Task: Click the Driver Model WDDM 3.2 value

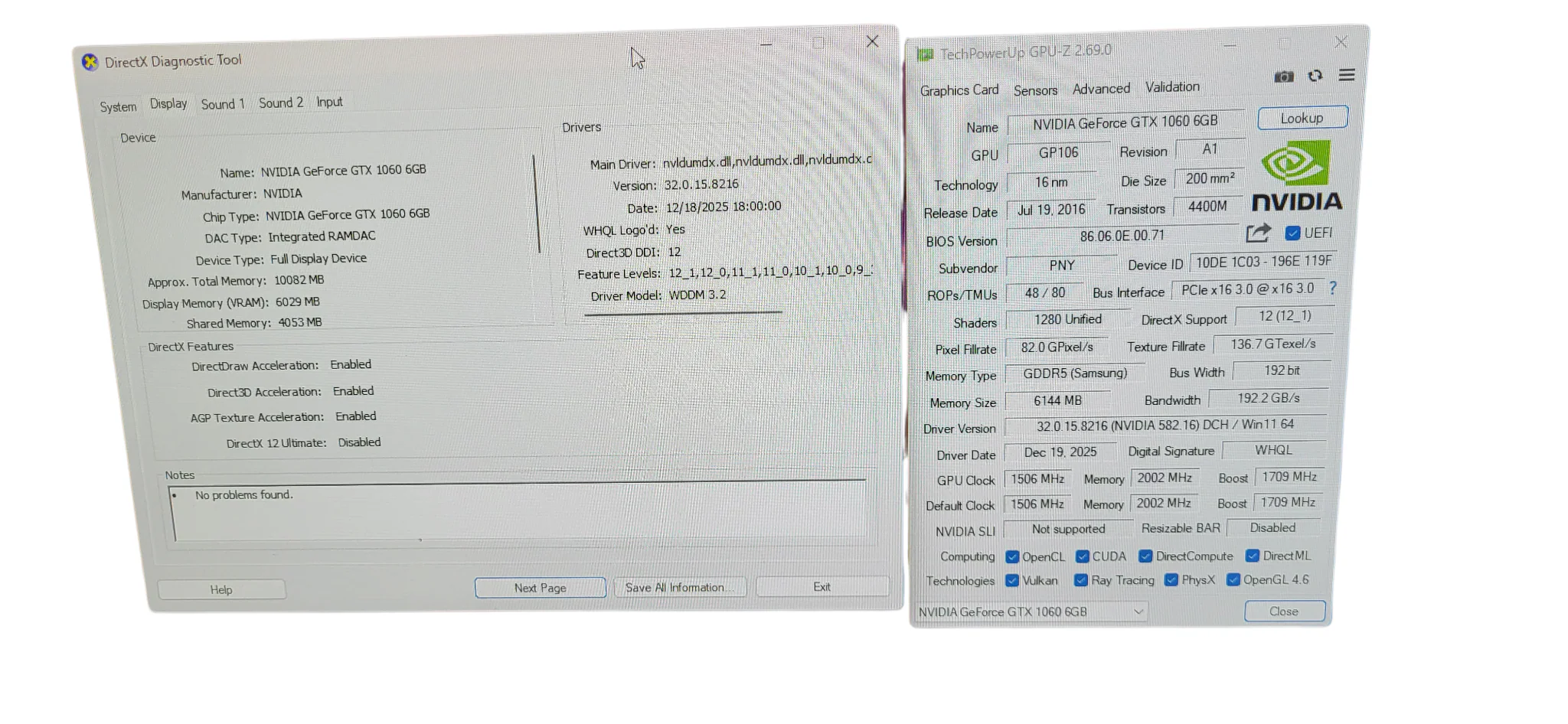Action: 697,295
